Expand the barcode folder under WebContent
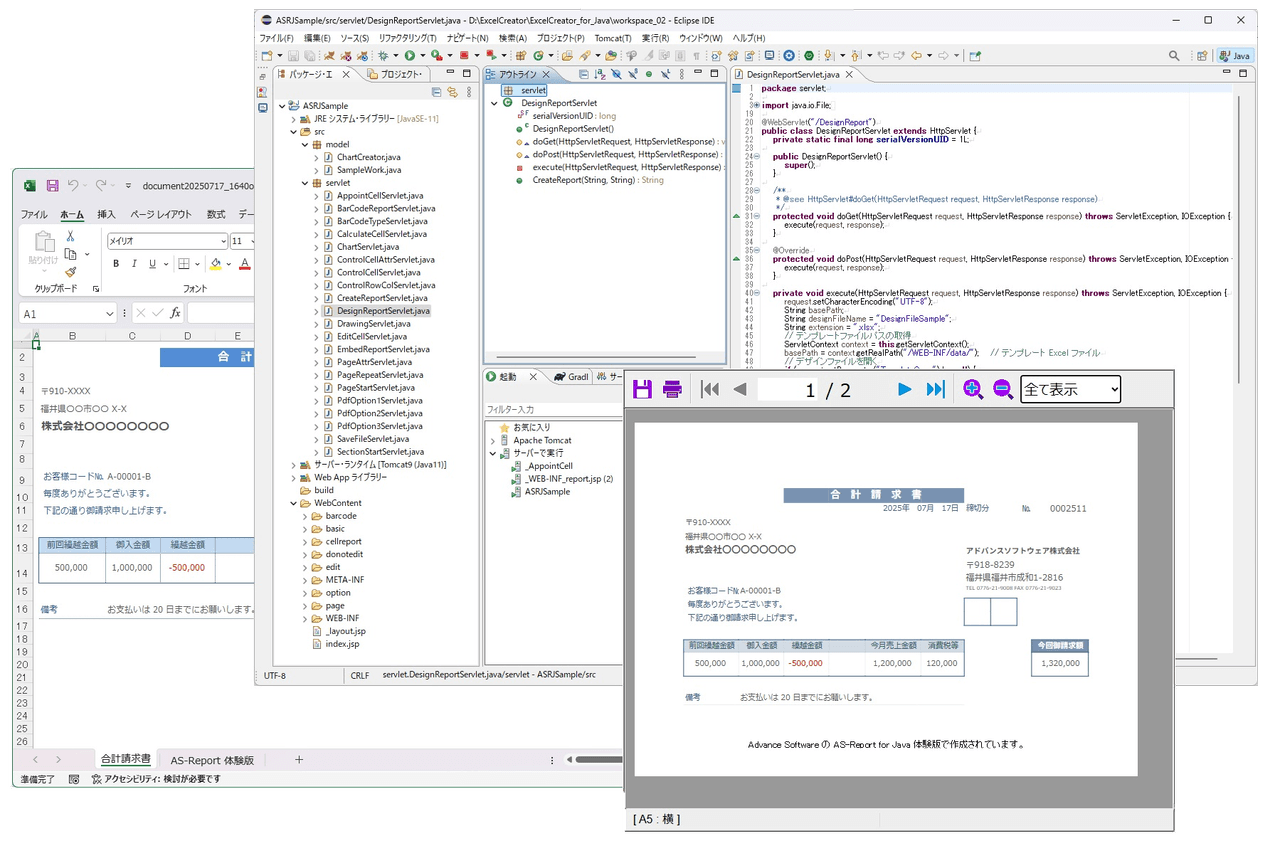This screenshot has height=841, width=1280. 305,516
